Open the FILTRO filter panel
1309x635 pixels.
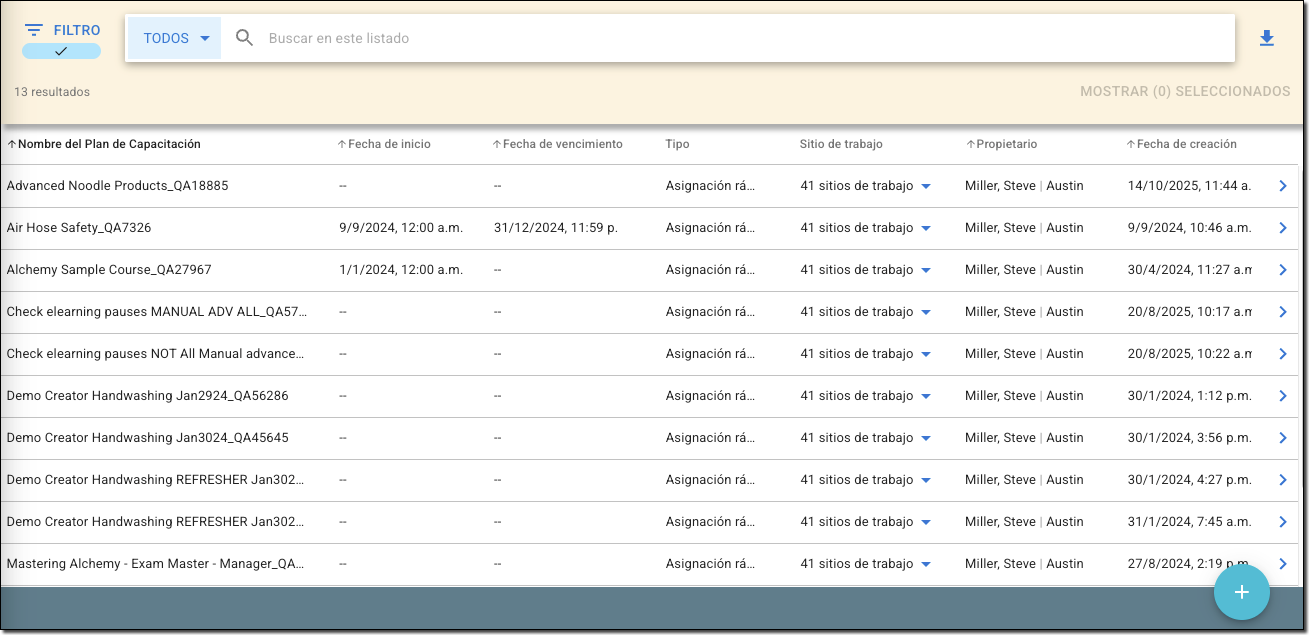tap(62, 30)
